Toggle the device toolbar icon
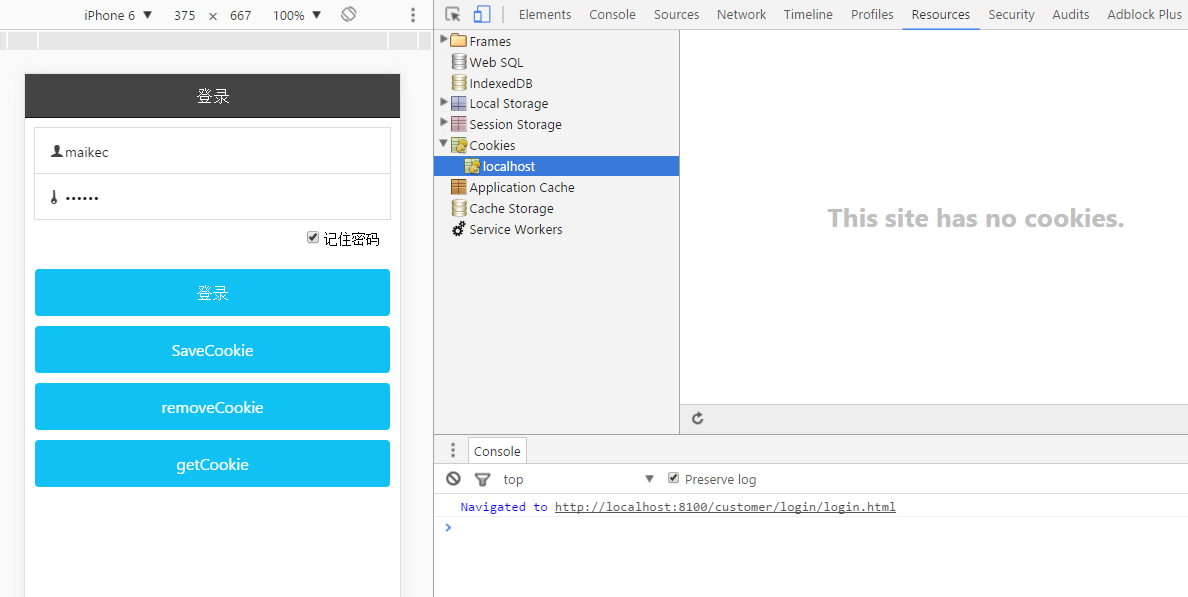1188x597 pixels. 482,14
